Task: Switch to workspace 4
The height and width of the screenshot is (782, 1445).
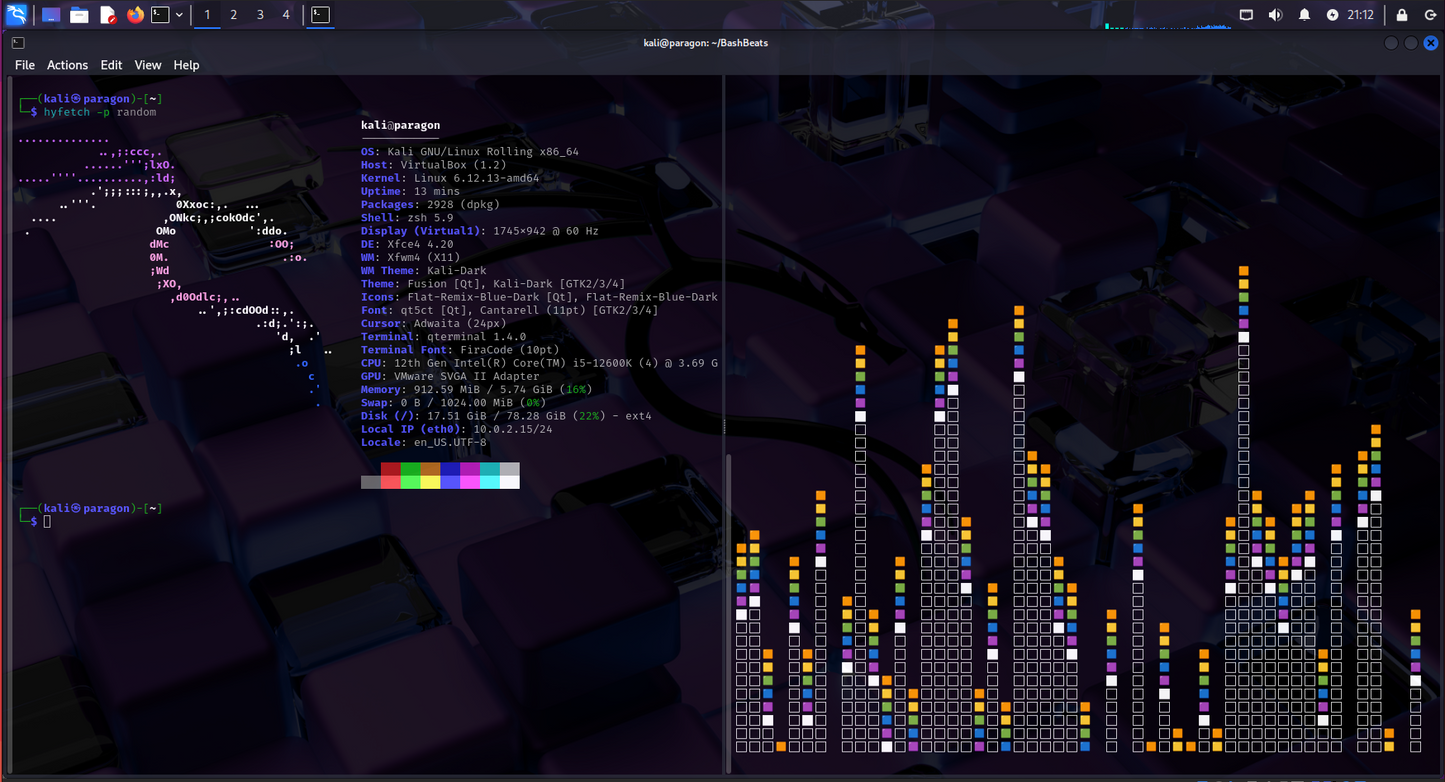Action: pos(286,15)
